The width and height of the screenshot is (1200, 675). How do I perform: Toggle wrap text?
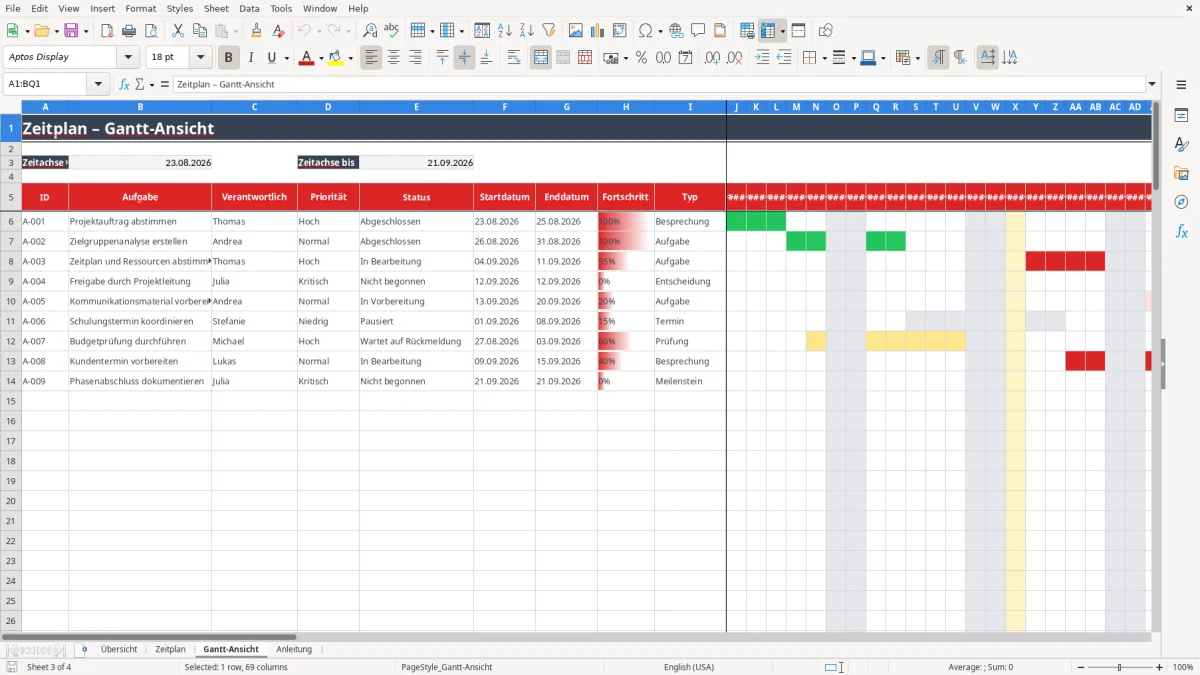514,58
